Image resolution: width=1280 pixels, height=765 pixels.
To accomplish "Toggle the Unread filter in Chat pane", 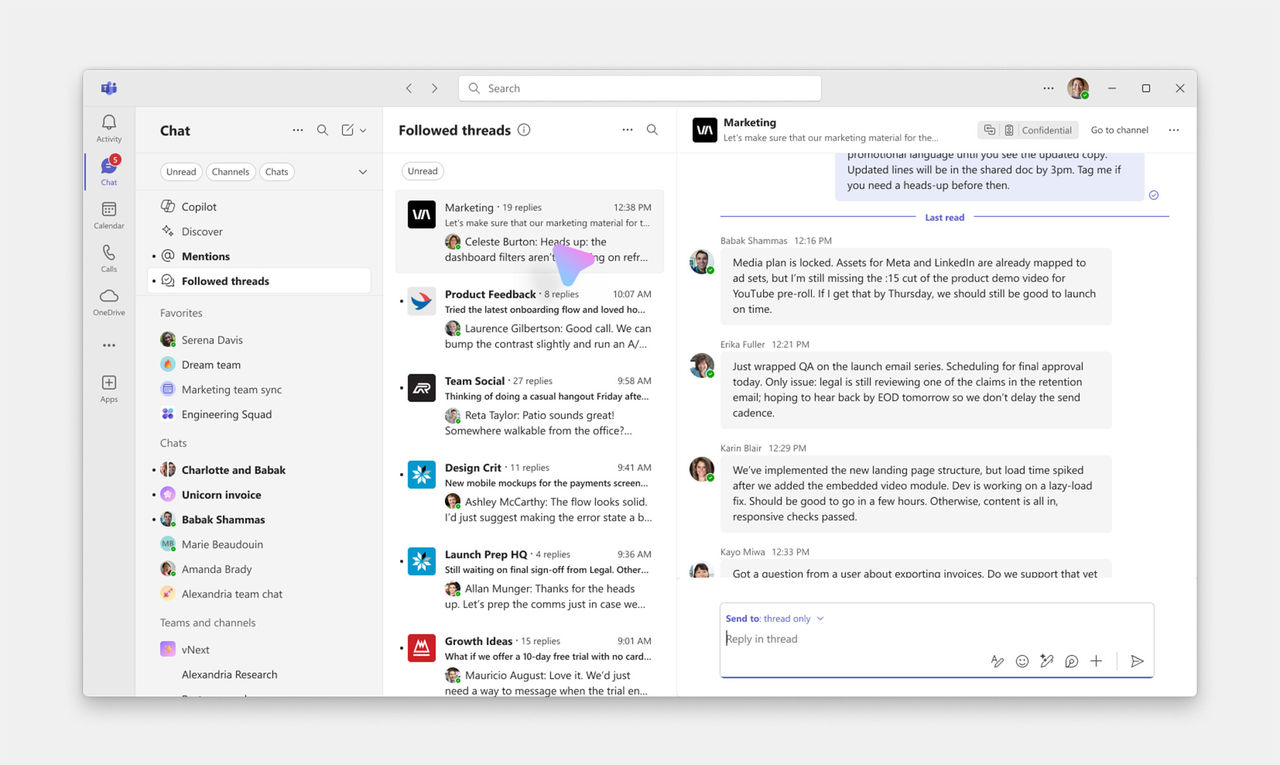I will pos(181,172).
